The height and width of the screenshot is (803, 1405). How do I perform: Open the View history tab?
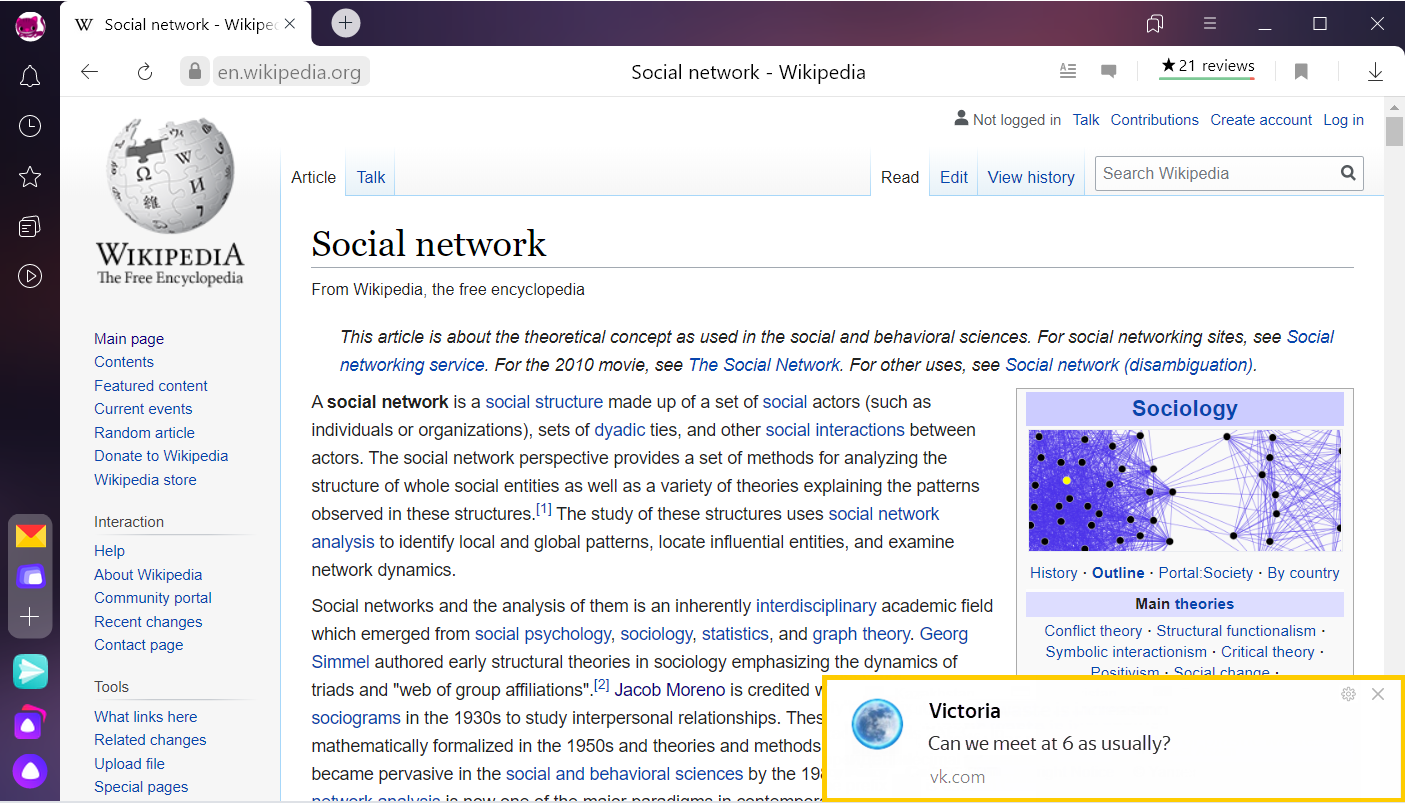click(x=1031, y=177)
